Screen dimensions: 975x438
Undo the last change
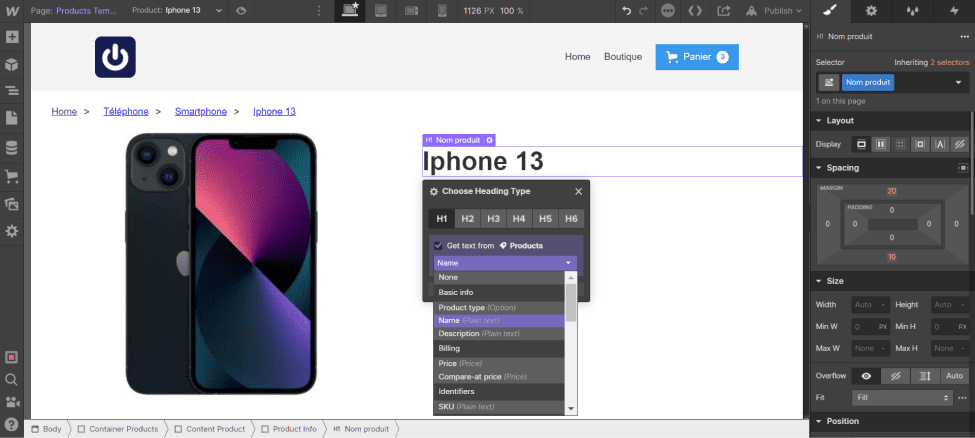(627, 11)
